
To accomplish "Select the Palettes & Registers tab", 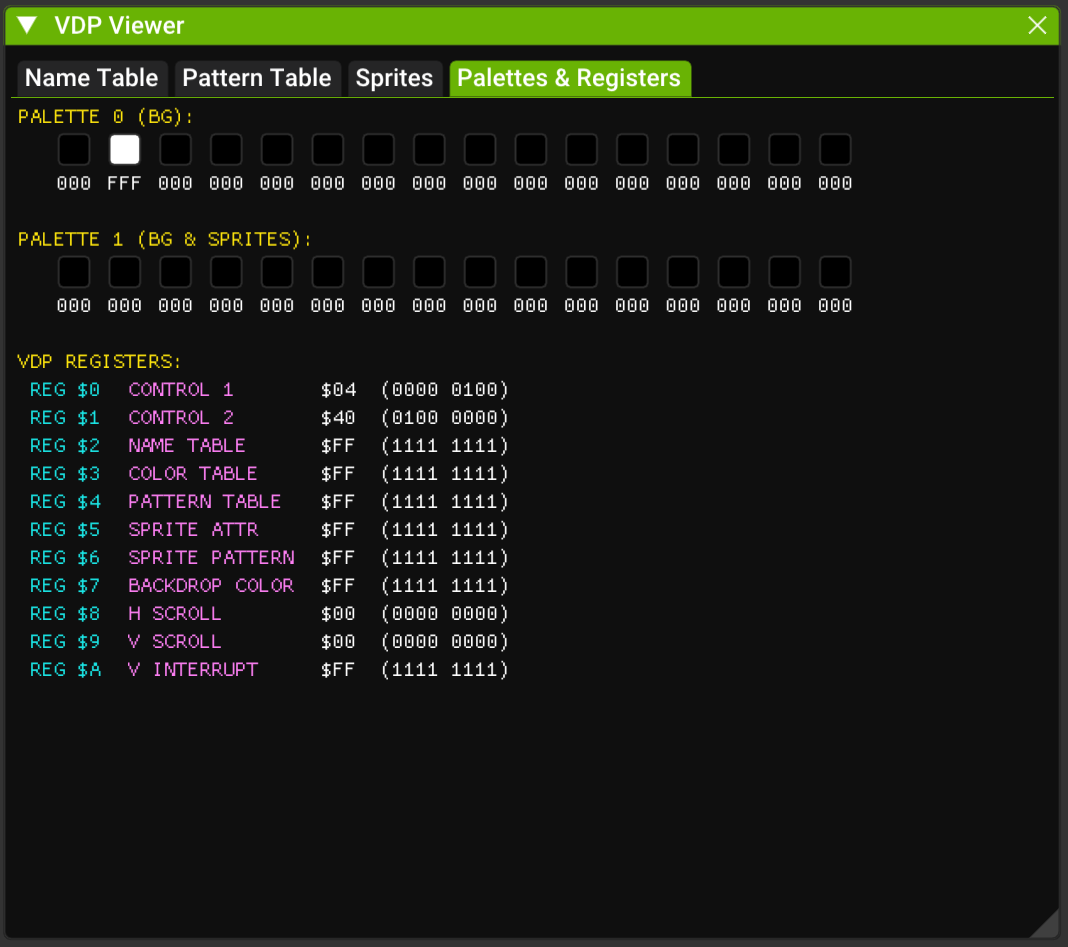I will (x=569, y=78).
